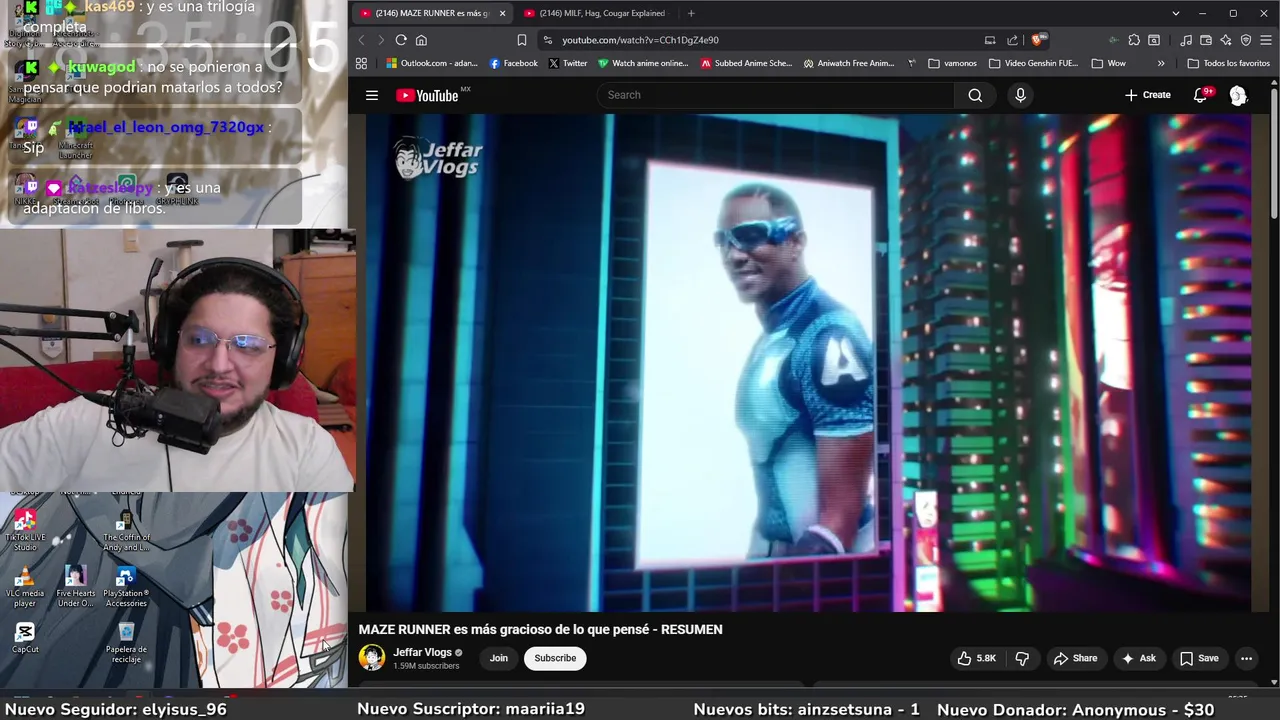Click the YouTube search magnifier button
Image resolution: width=1280 pixels, height=720 pixels.
tap(975, 95)
